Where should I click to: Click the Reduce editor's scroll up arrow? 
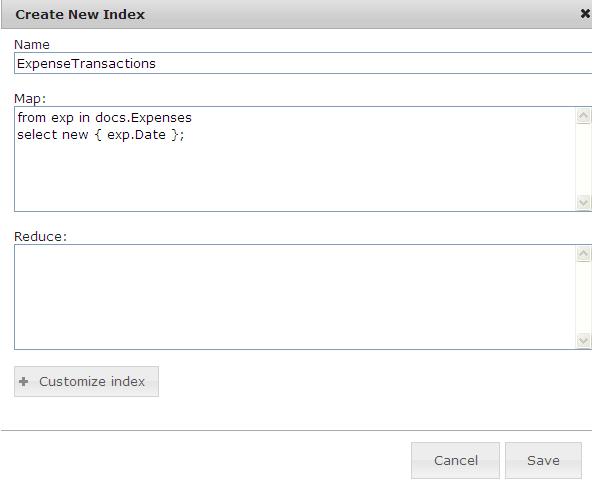pyautogui.click(x=583, y=253)
